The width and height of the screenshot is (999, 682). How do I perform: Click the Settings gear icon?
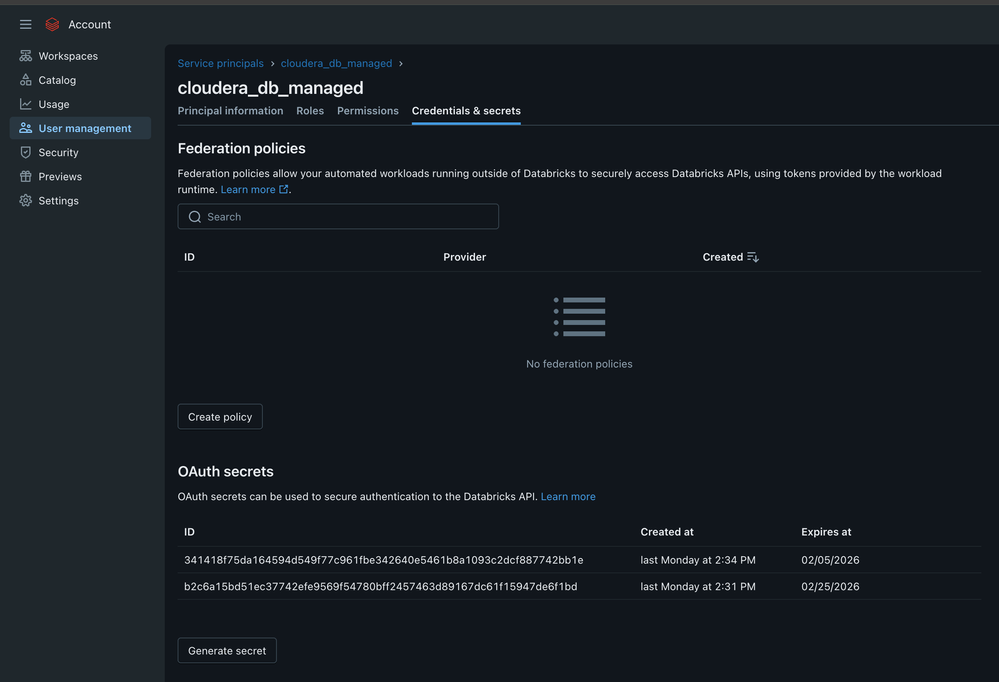click(25, 201)
